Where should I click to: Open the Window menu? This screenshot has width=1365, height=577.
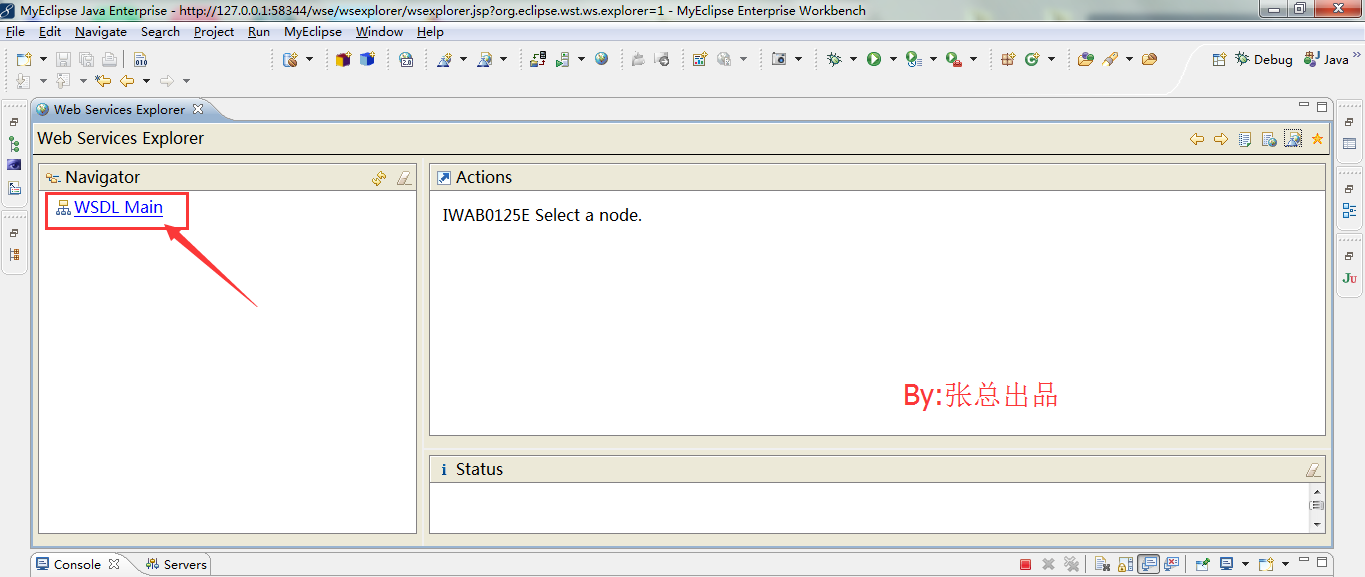380,32
